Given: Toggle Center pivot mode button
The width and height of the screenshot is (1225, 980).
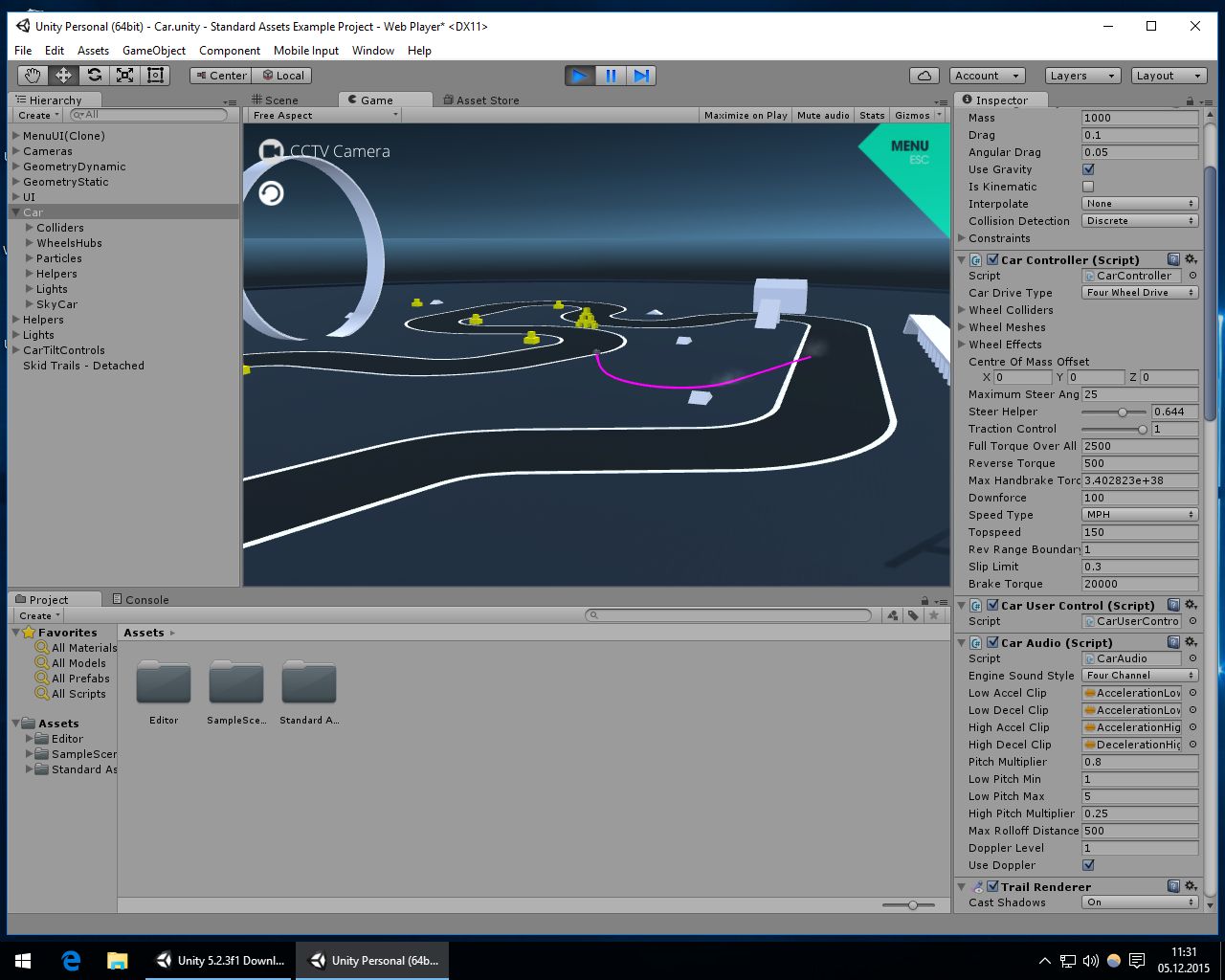Looking at the screenshot, I should click(x=221, y=76).
